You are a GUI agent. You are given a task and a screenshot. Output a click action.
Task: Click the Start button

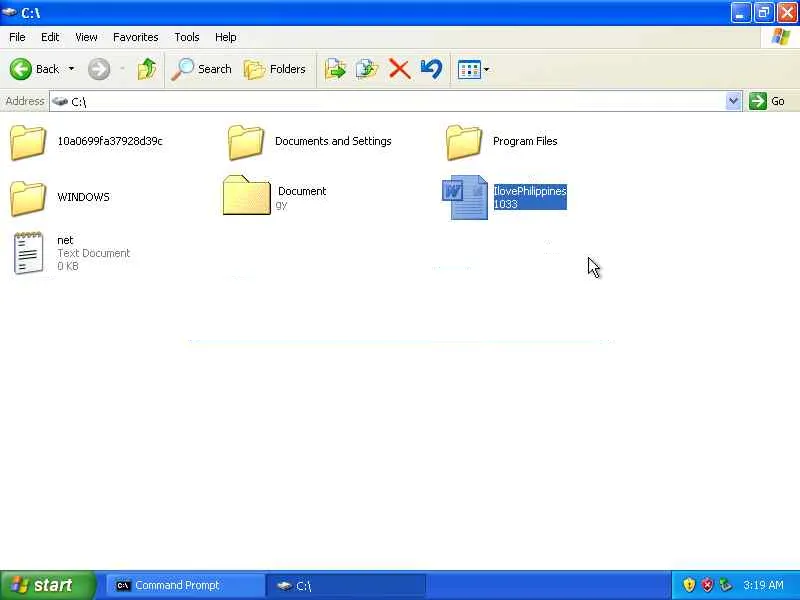coord(47,585)
